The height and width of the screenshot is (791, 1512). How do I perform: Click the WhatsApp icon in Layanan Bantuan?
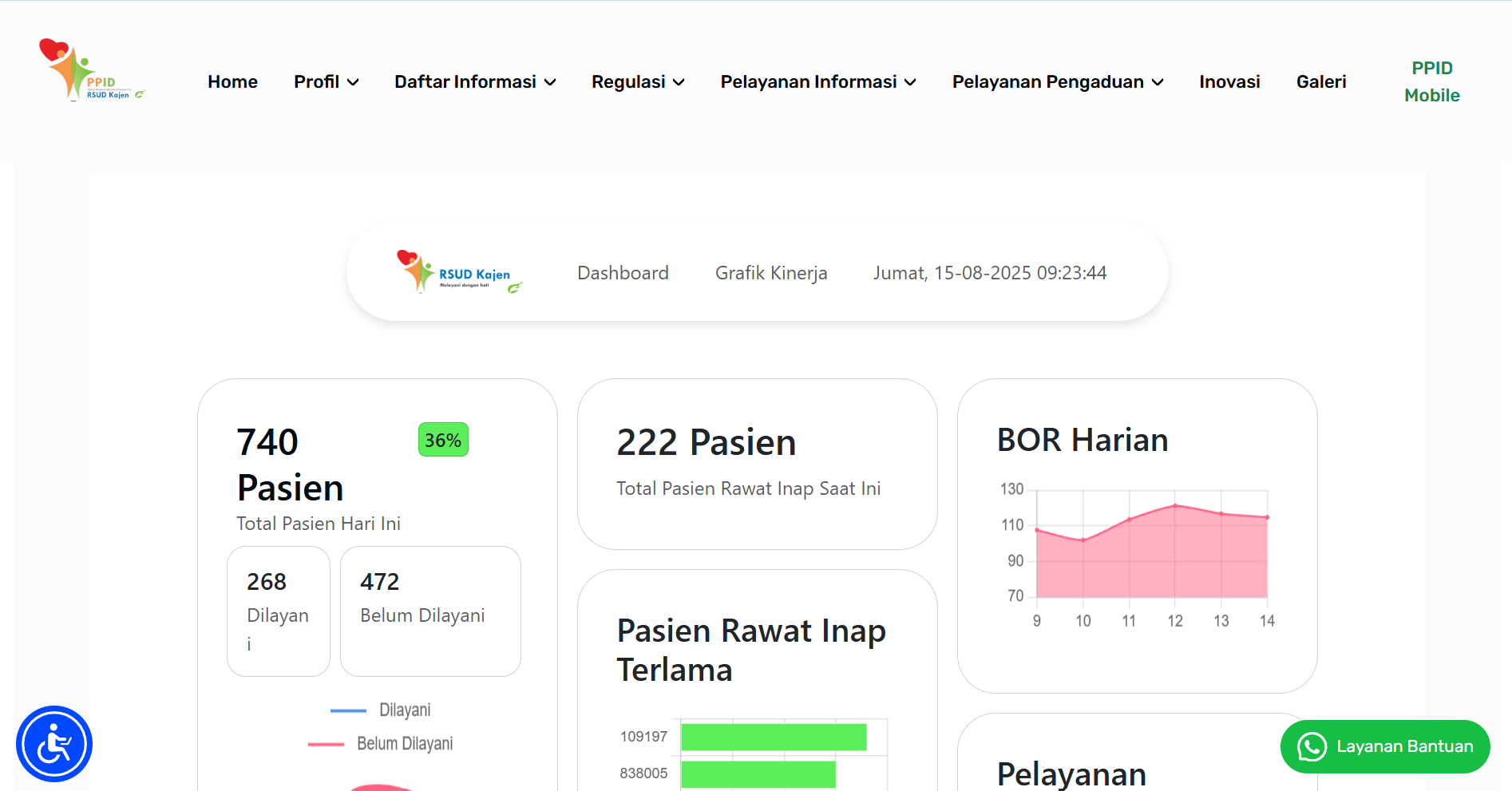coord(1312,747)
